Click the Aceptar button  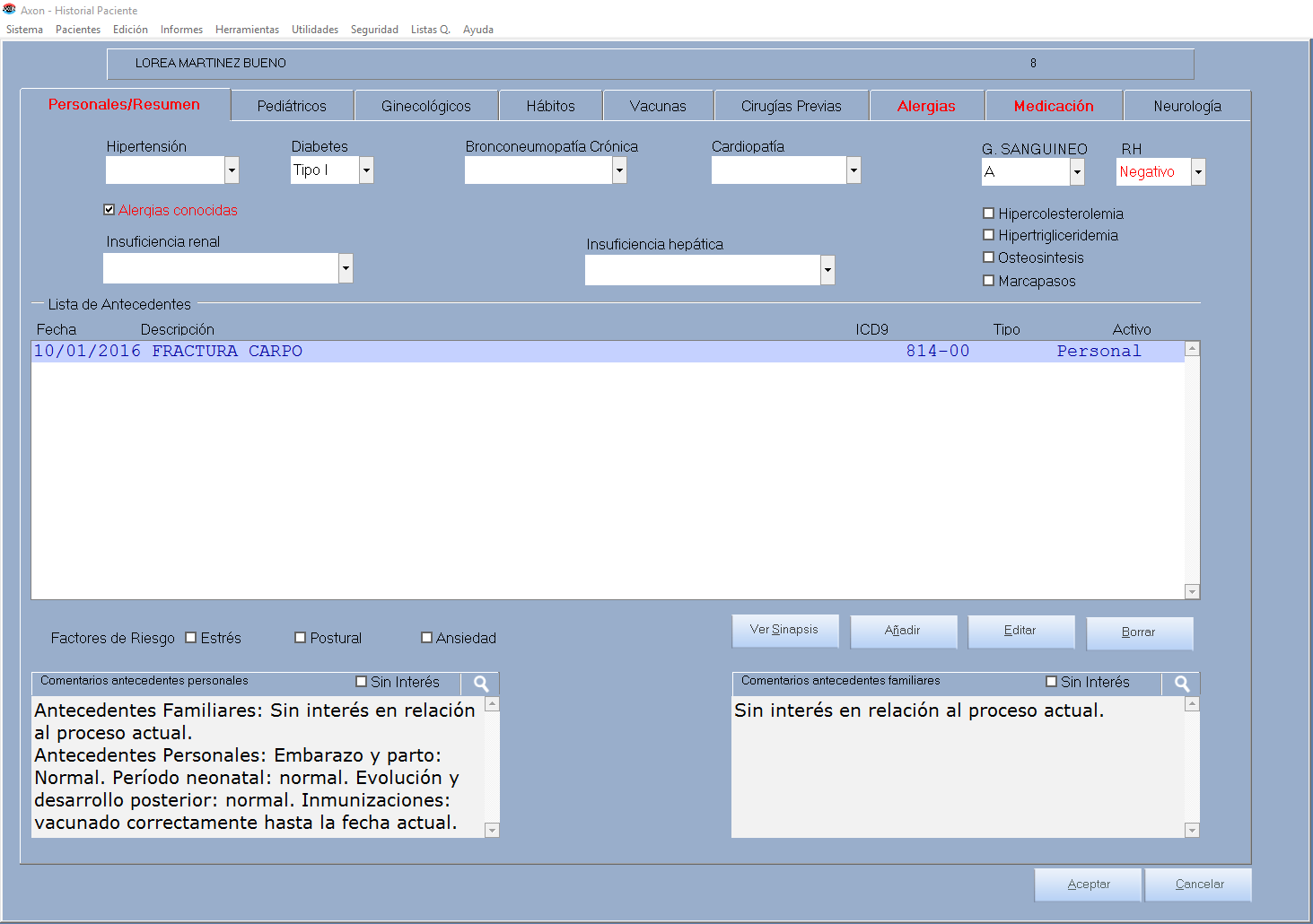[1088, 885]
